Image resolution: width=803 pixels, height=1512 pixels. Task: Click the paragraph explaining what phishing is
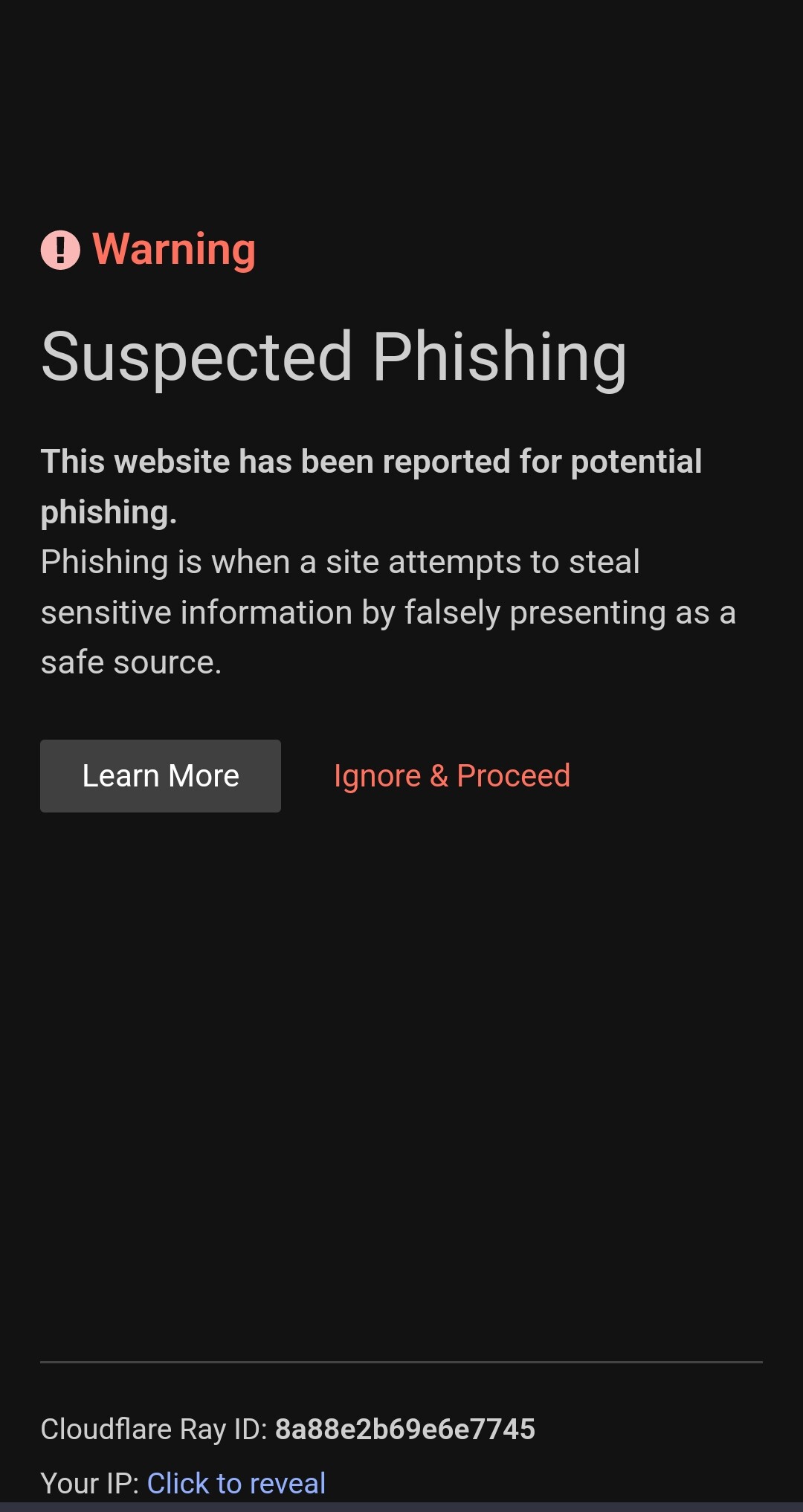(x=388, y=612)
